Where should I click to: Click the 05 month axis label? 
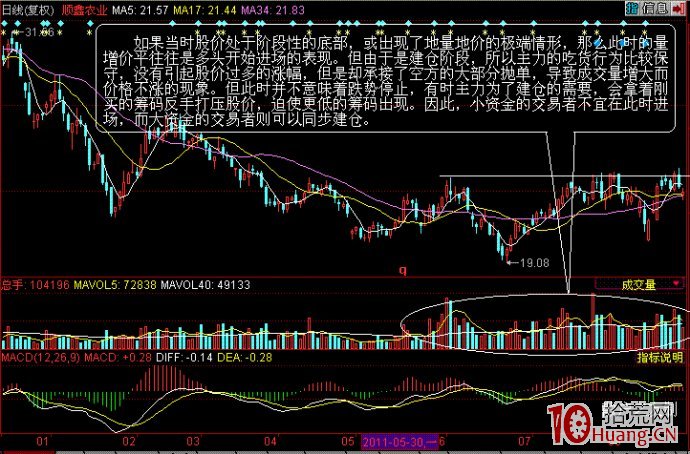(348, 441)
